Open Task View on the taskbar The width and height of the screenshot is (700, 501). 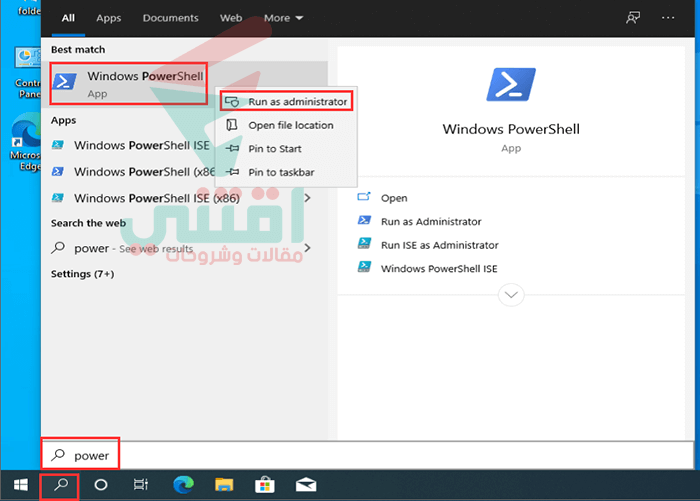click(141, 485)
